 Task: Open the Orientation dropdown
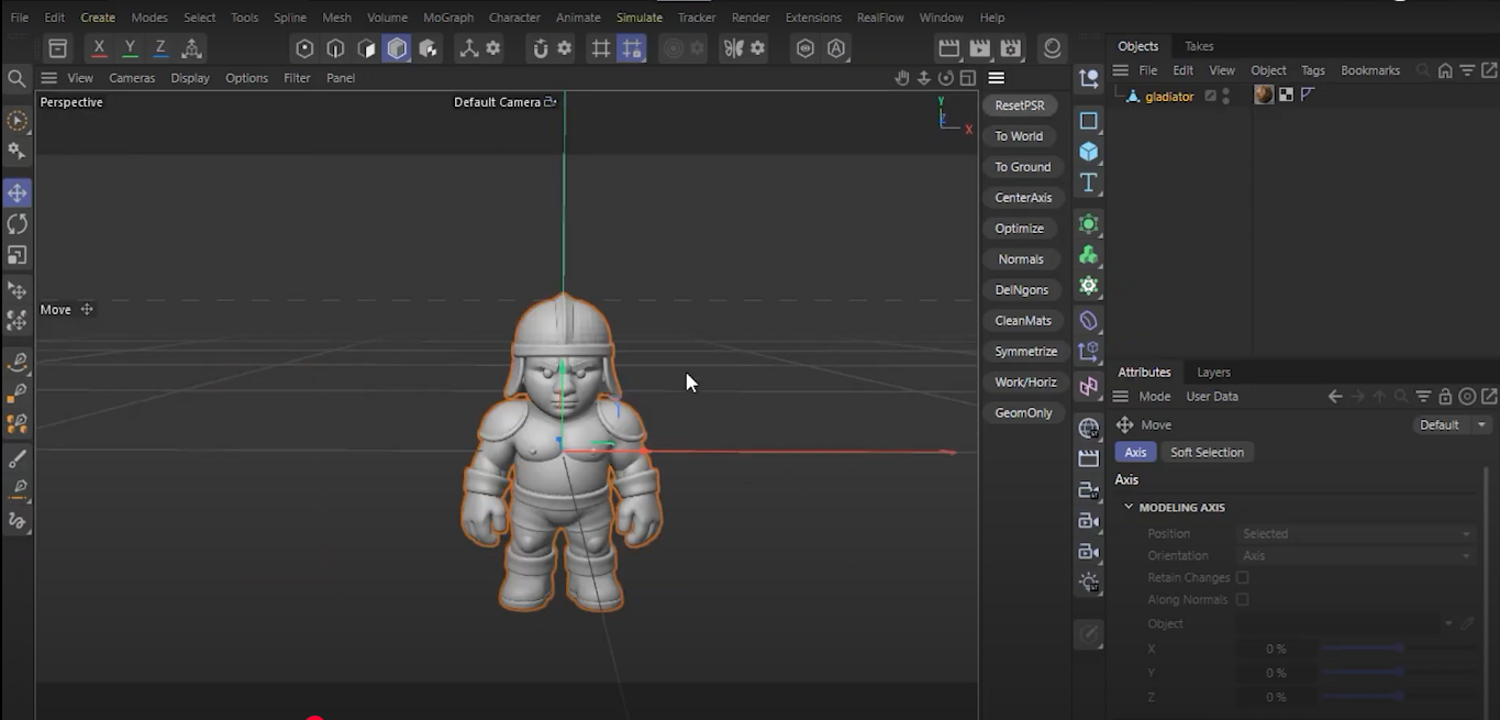point(1355,556)
